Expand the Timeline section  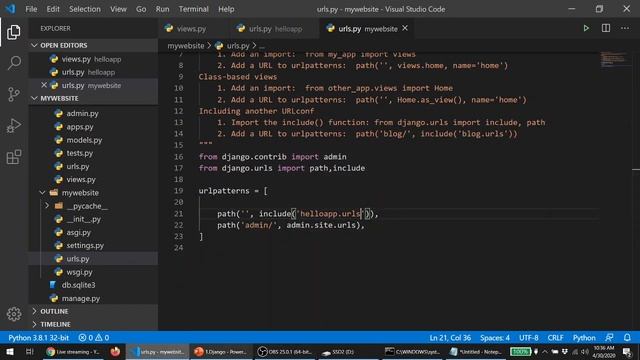93,324
